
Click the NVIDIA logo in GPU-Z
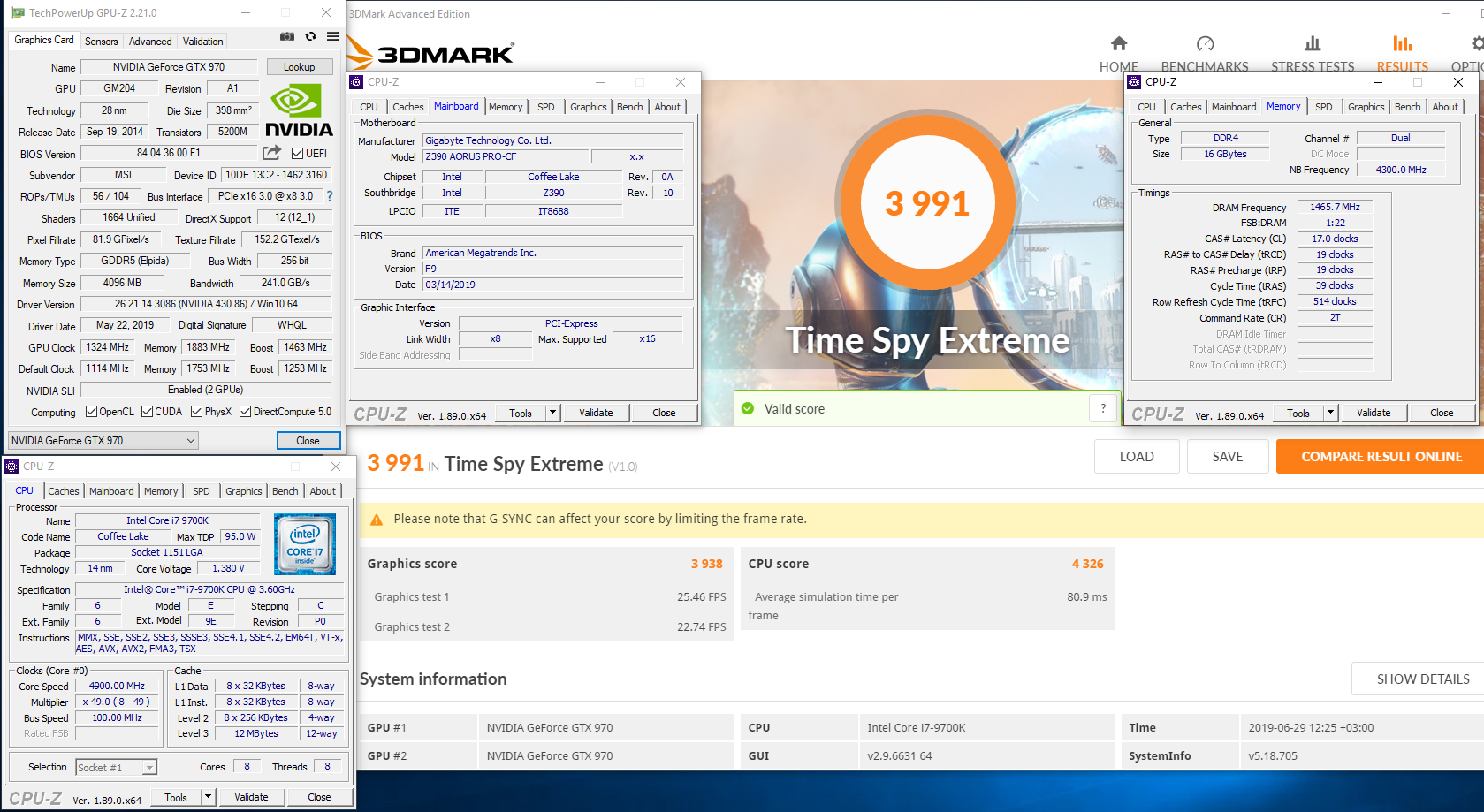[x=299, y=110]
